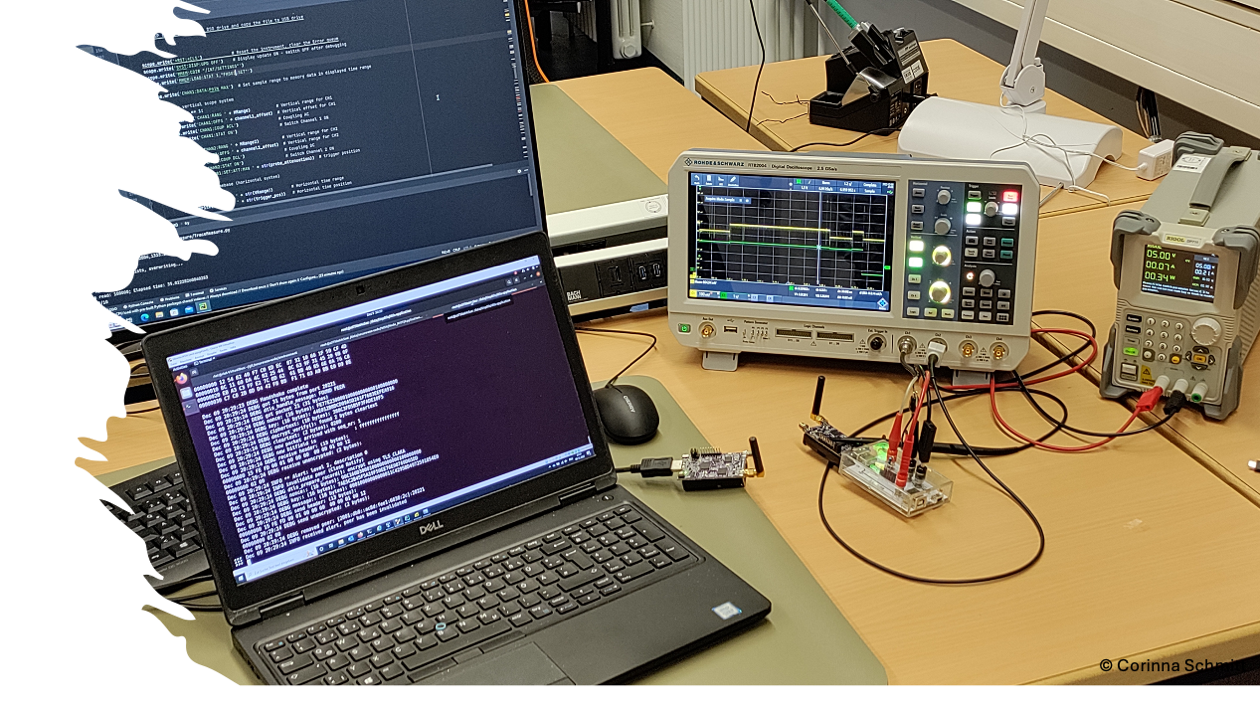
Task: Select C4 channel label on the oscilloscope screen
Action: [x=769, y=298]
